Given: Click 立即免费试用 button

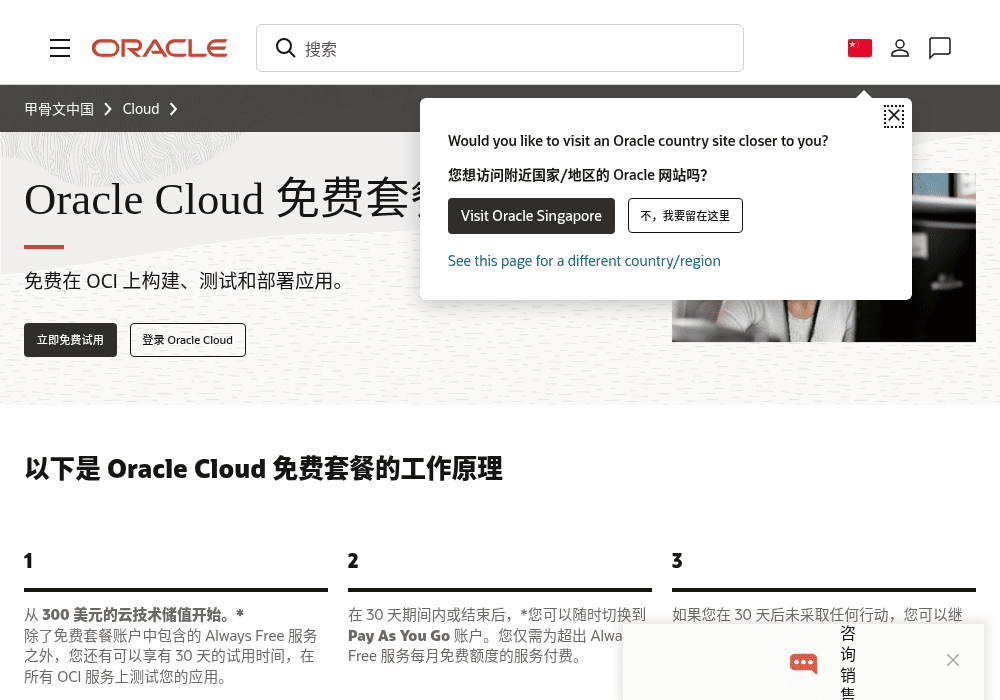Looking at the screenshot, I should 70,340.
